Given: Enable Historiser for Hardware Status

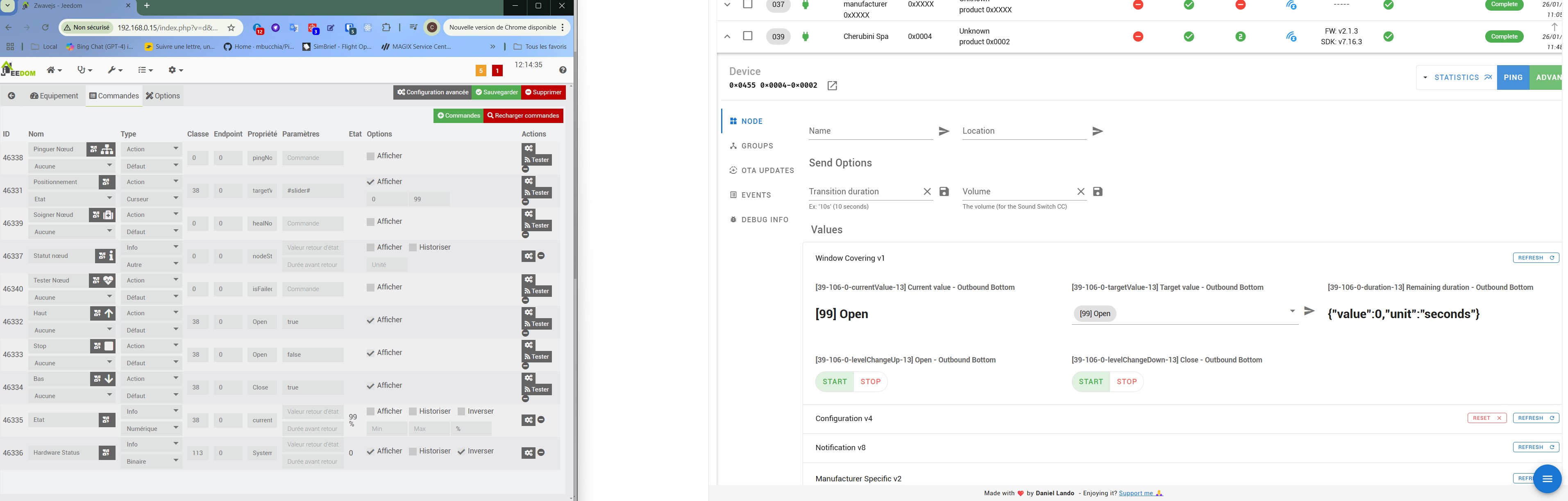Looking at the screenshot, I should pyautogui.click(x=413, y=452).
